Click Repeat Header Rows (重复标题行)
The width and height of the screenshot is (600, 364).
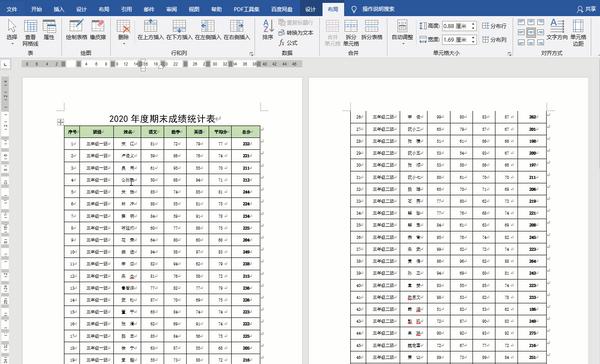[x=296, y=23]
